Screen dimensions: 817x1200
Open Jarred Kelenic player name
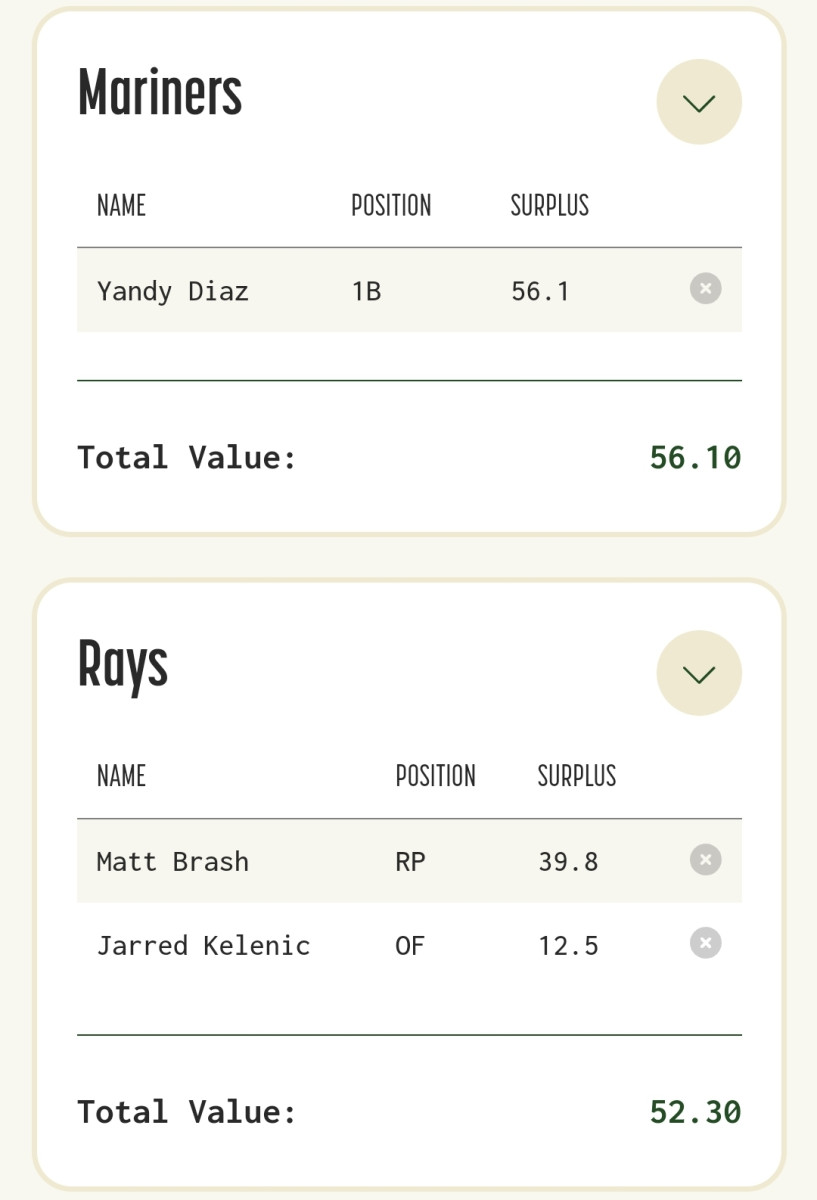(203, 945)
